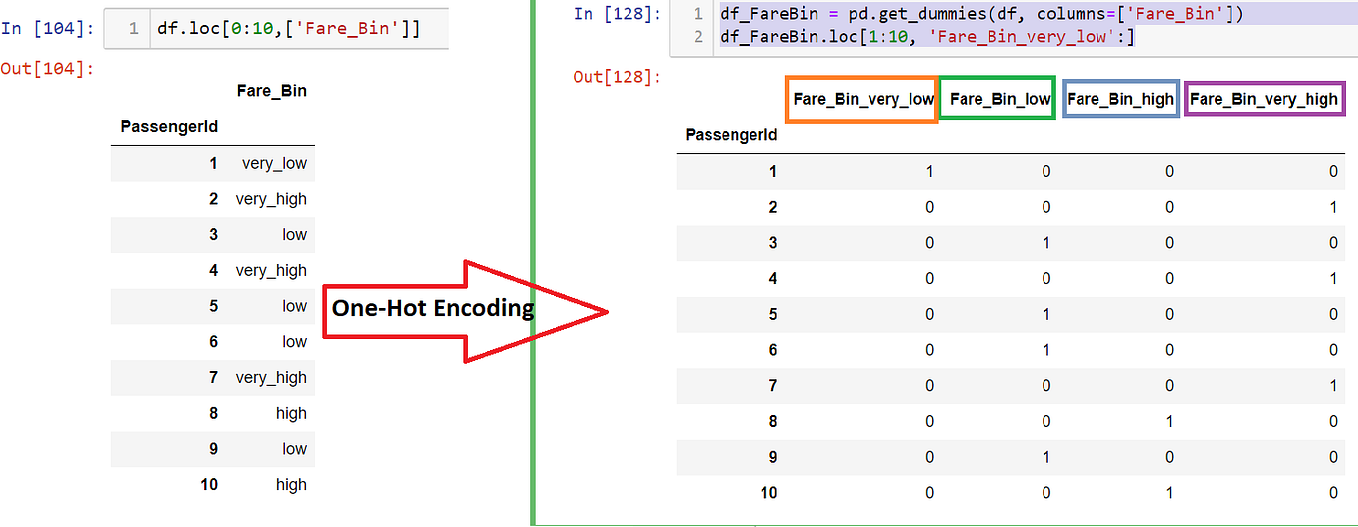Click 'very_high' value for passenger 2, left table
1358x527 pixels.
[271, 199]
